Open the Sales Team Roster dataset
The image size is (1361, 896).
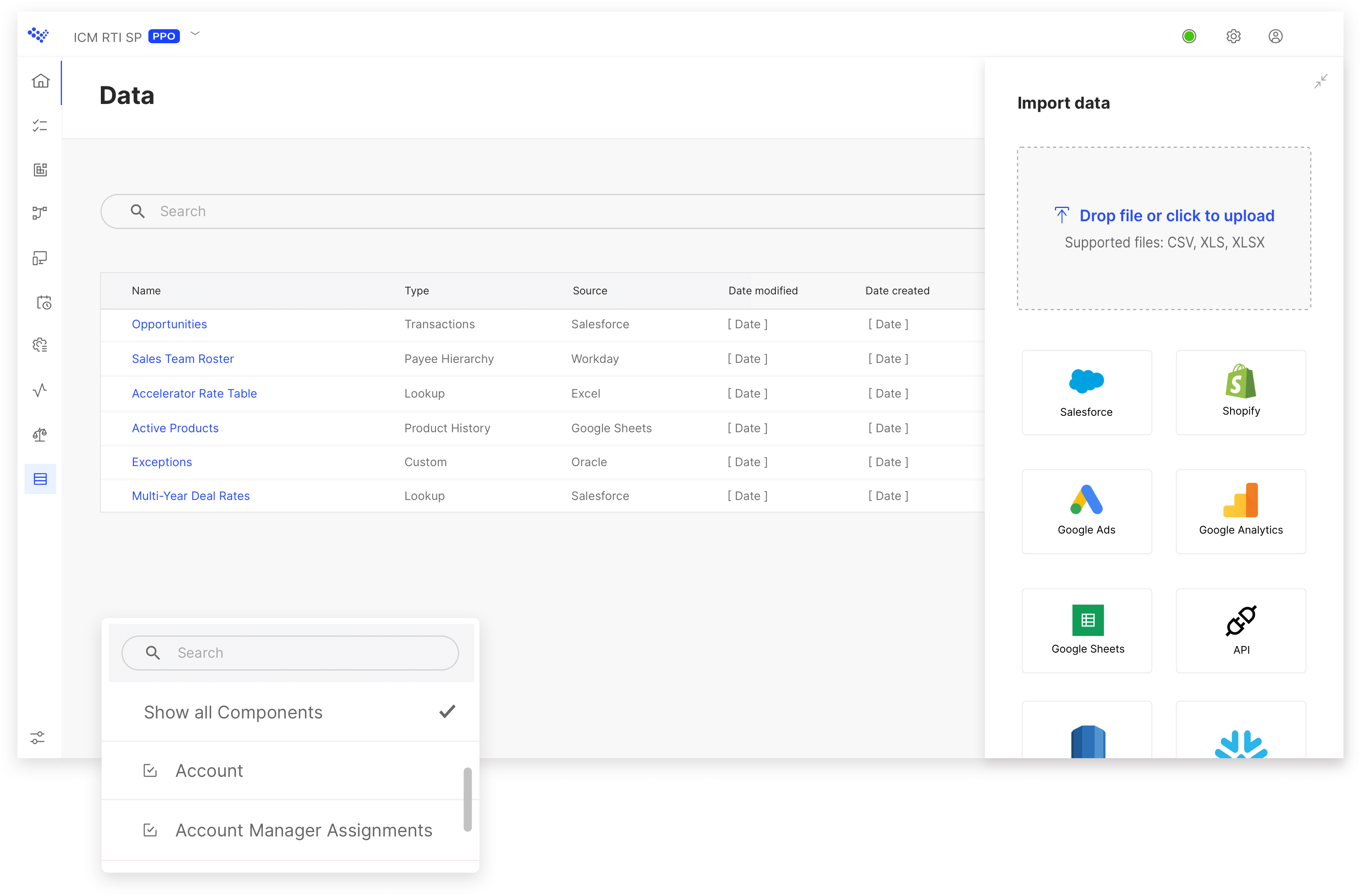pyautogui.click(x=182, y=359)
